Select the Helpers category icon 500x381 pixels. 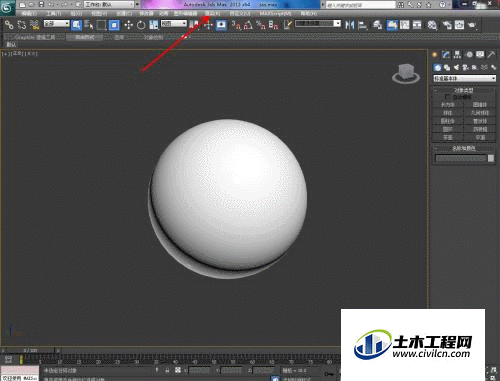pos(475,68)
